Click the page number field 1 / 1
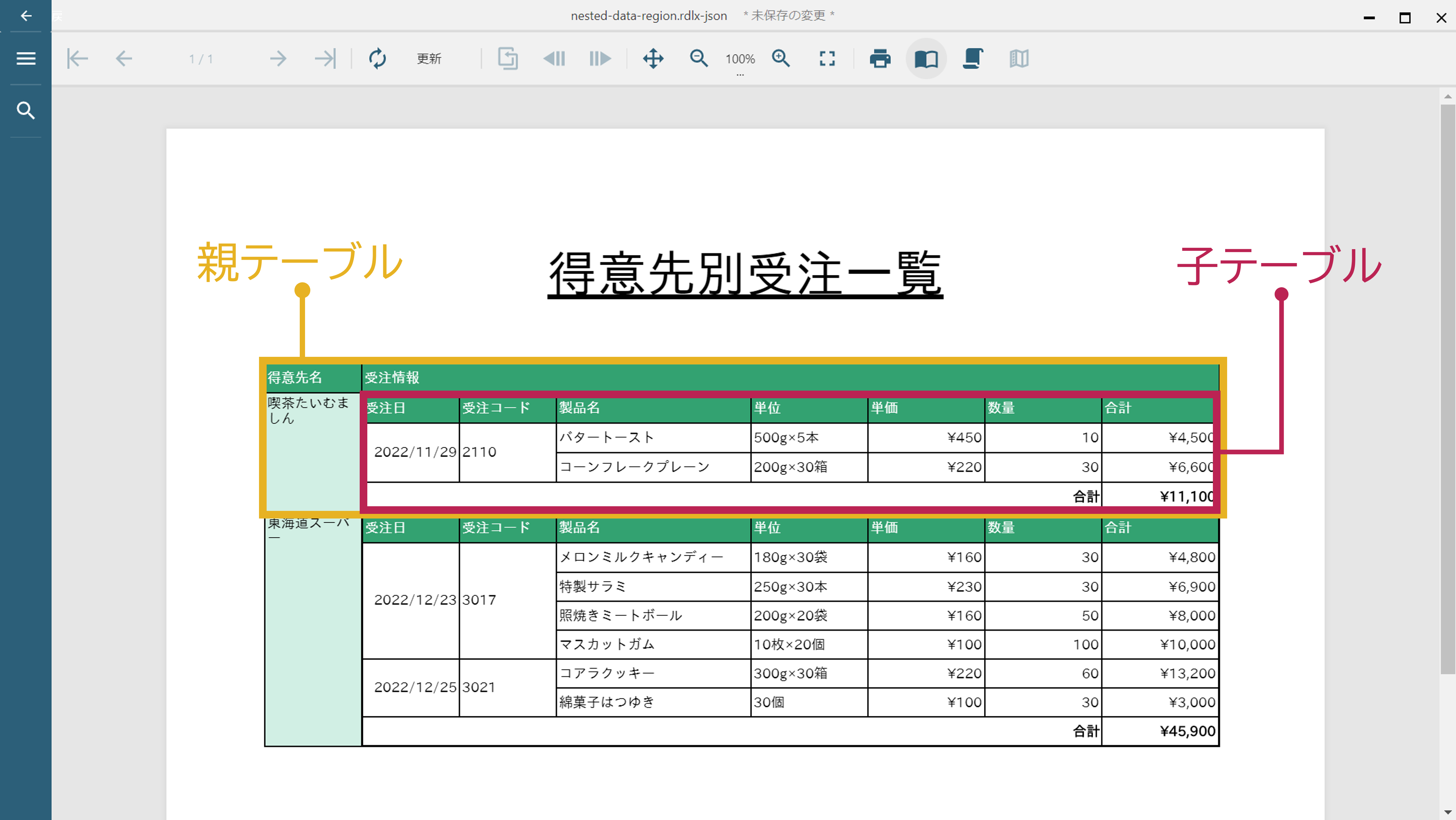1456x820 pixels. [x=201, y=59]
